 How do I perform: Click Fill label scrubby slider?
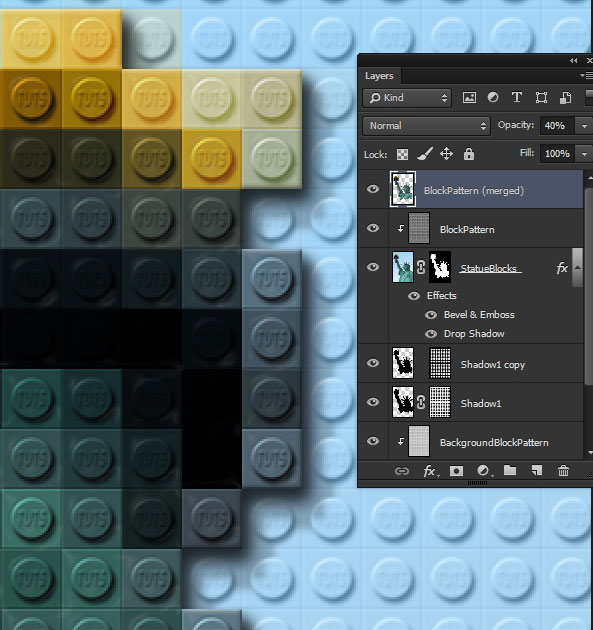pos(527,153)
